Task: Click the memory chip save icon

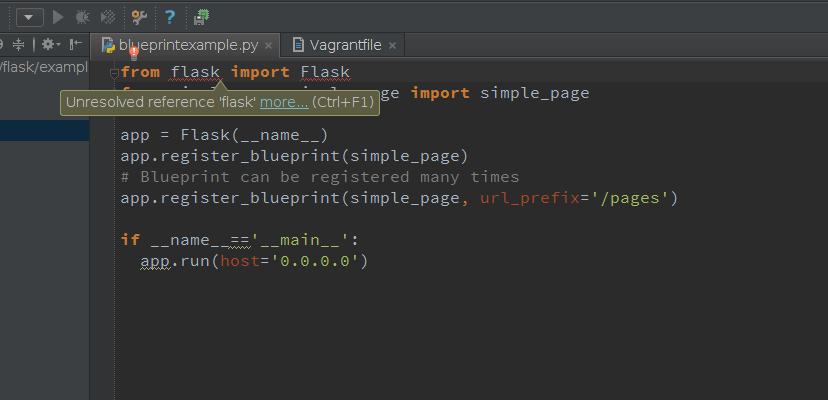Action: click(201, 17)
